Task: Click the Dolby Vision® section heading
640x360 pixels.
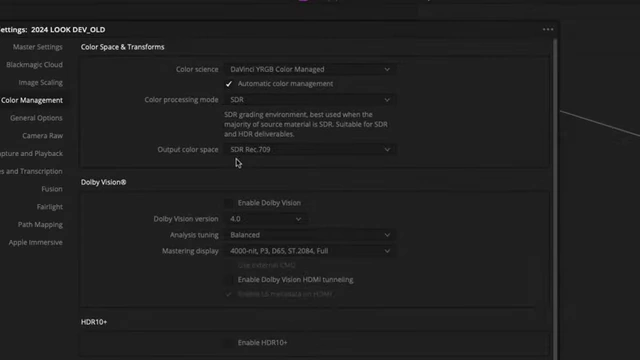Action: (x=103, y=182)
